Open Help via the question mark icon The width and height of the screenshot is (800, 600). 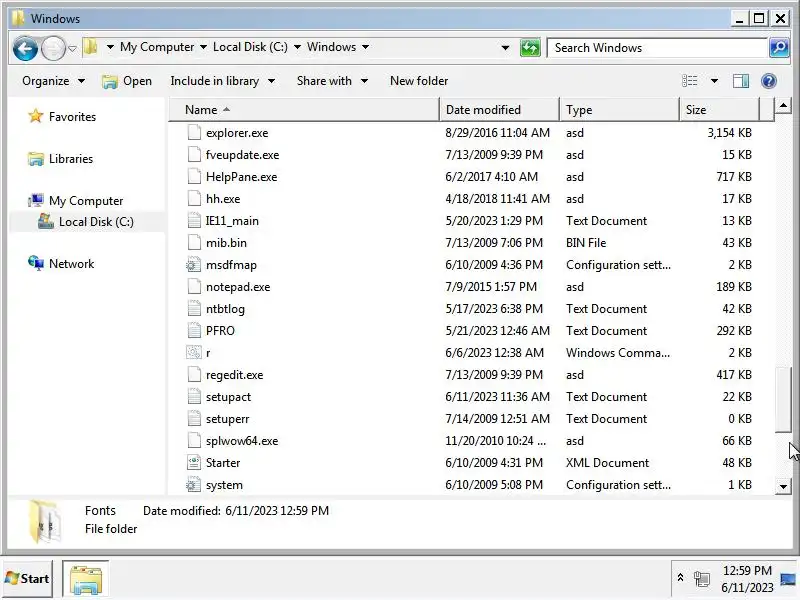(x=769, y=81)
